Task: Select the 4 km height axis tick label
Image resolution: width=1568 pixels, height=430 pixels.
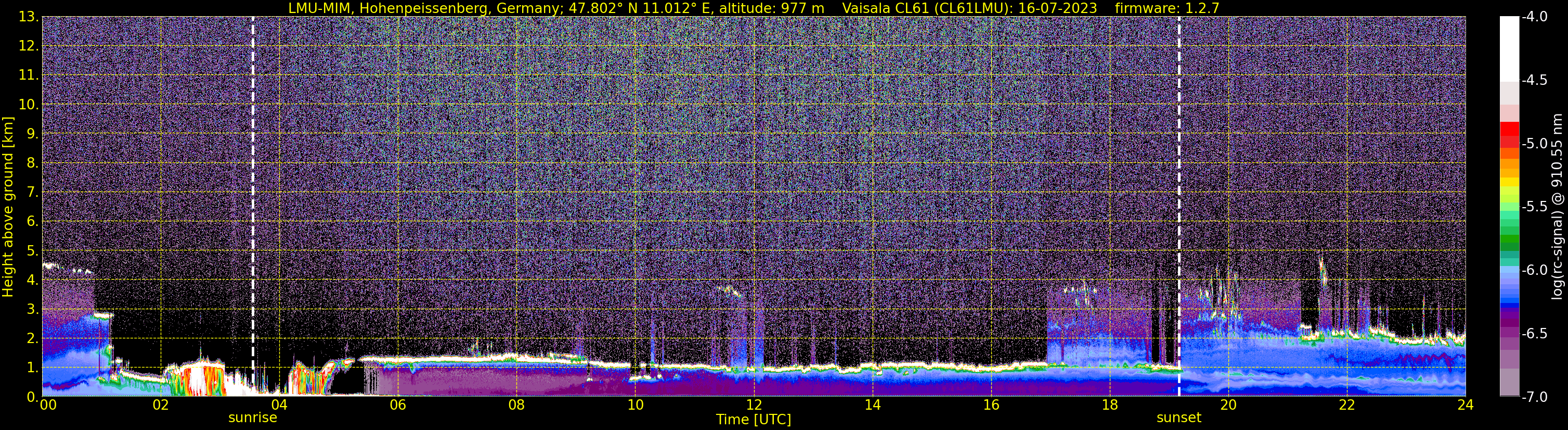Action: (x=32, y=280)
